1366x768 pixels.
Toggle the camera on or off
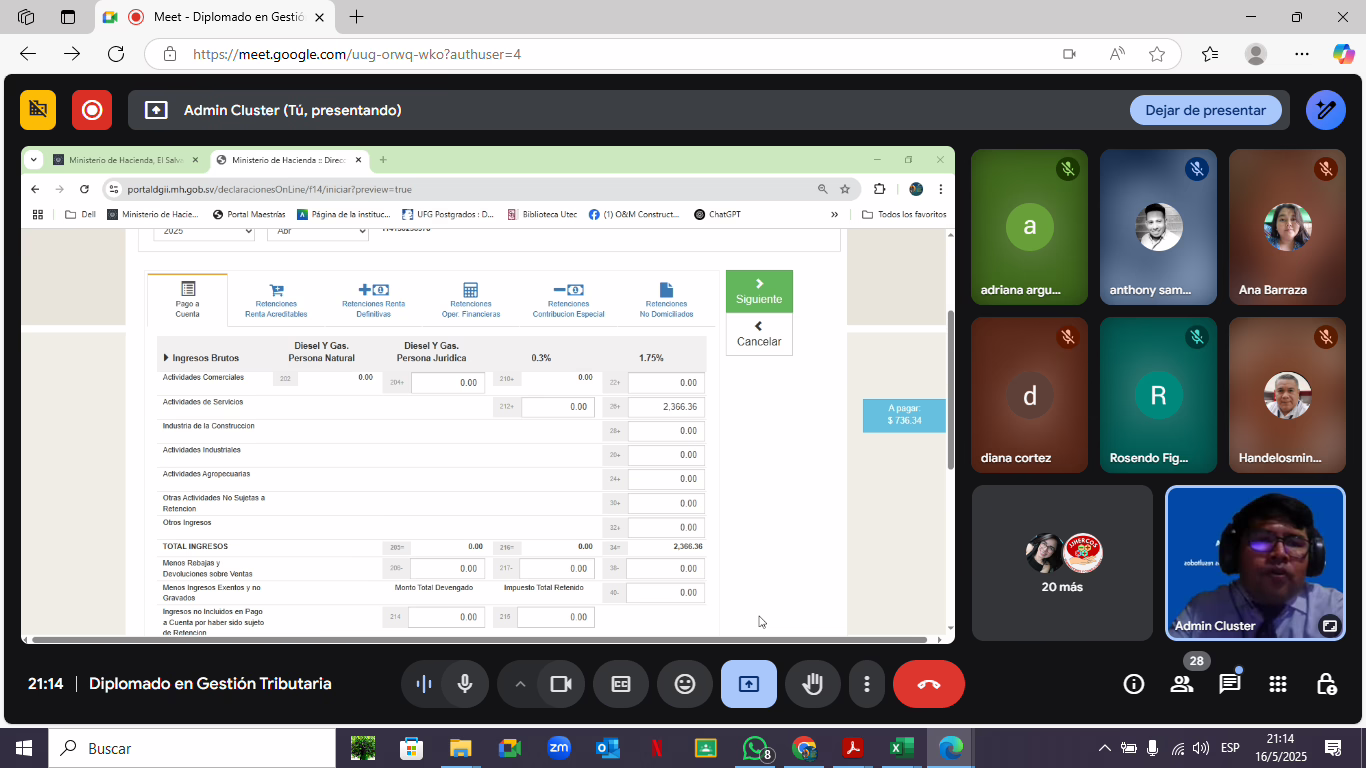point(561,684)
